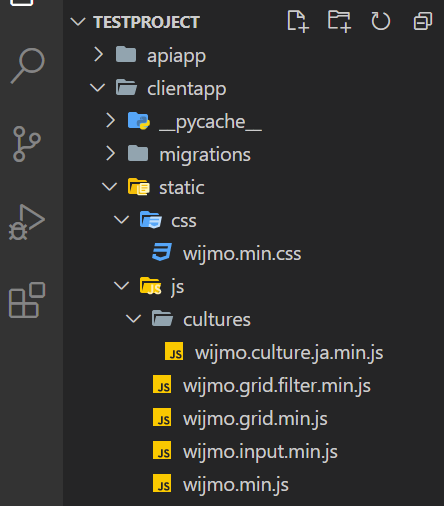Collapse the static folder

(x=110, y=187)
